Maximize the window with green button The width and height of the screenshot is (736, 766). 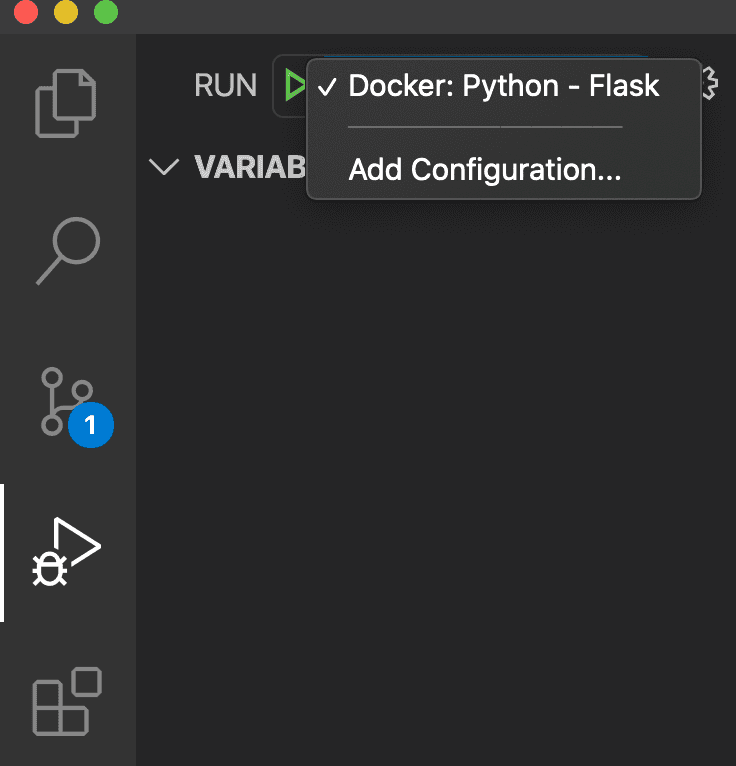(x=105, y=13)
